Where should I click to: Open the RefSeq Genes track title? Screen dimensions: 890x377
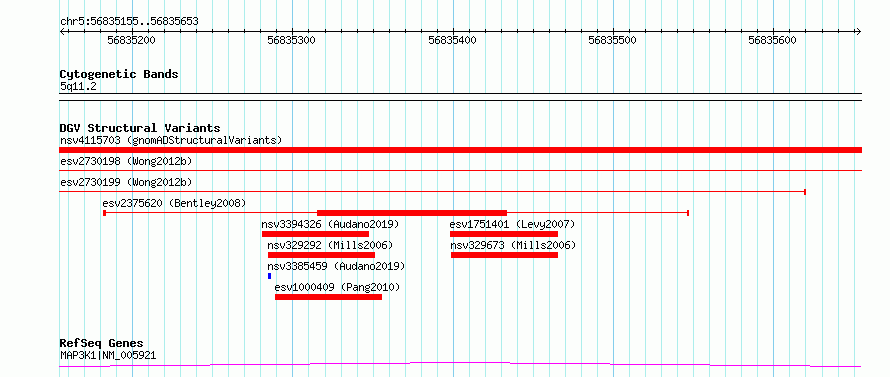[102, 344]
